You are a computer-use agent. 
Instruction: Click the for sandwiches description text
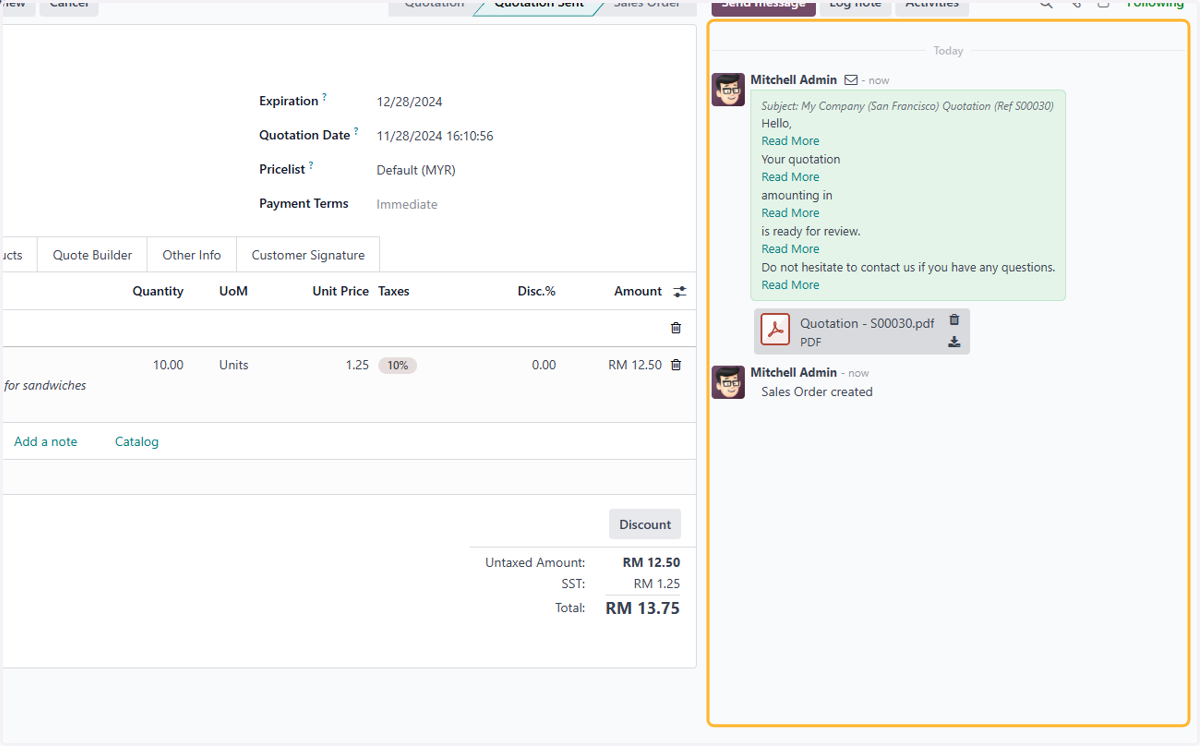[45, 385]
